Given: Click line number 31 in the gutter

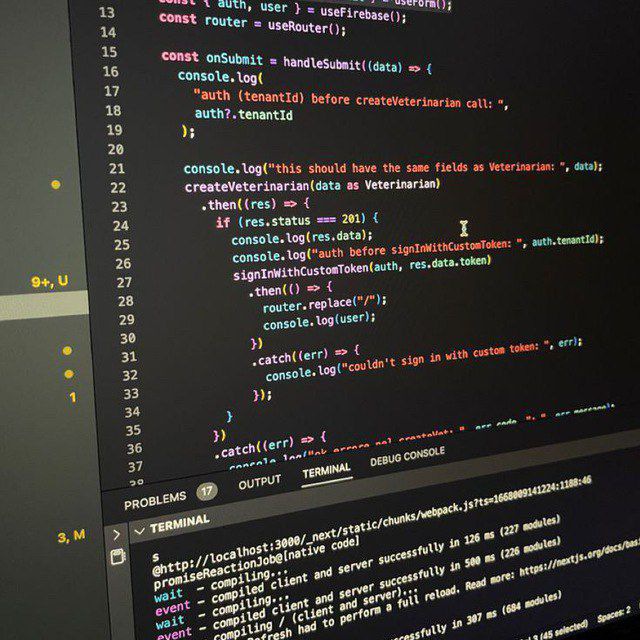Looking at the screenshot, I should click(x=129, y=357).
